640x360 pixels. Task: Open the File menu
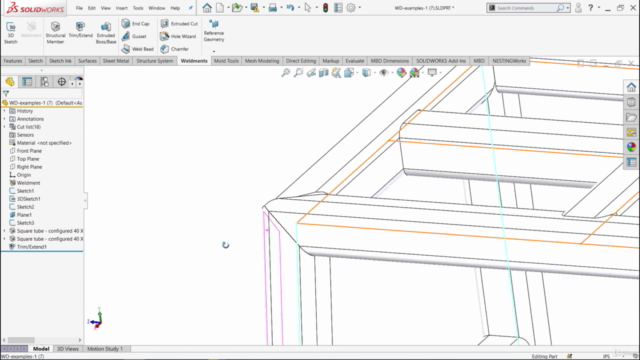79,8
